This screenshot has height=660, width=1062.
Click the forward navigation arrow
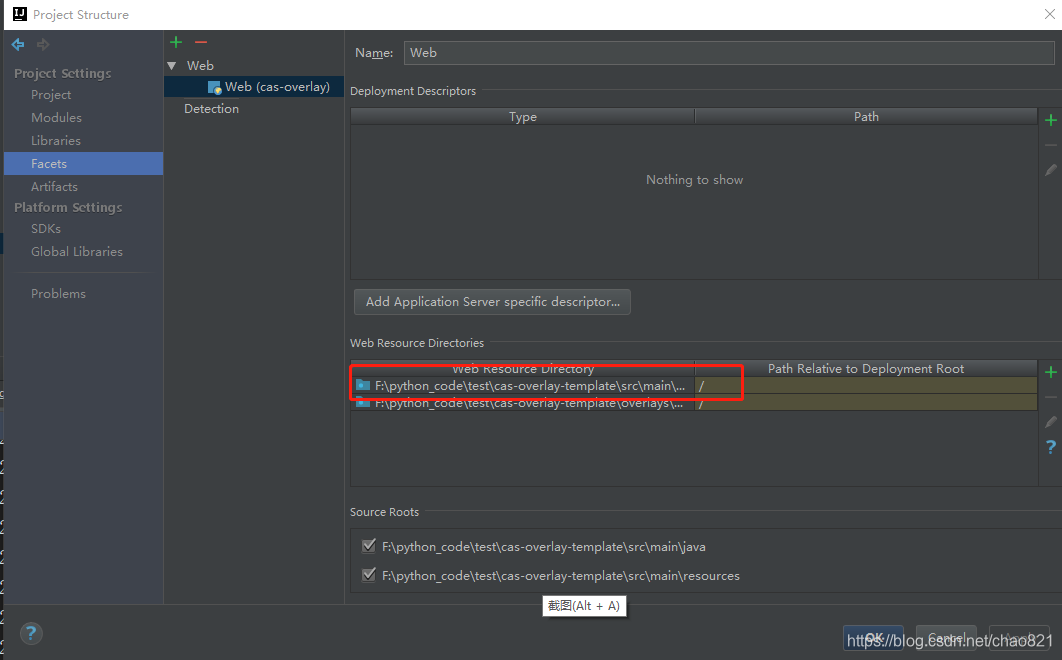(43, 45)
